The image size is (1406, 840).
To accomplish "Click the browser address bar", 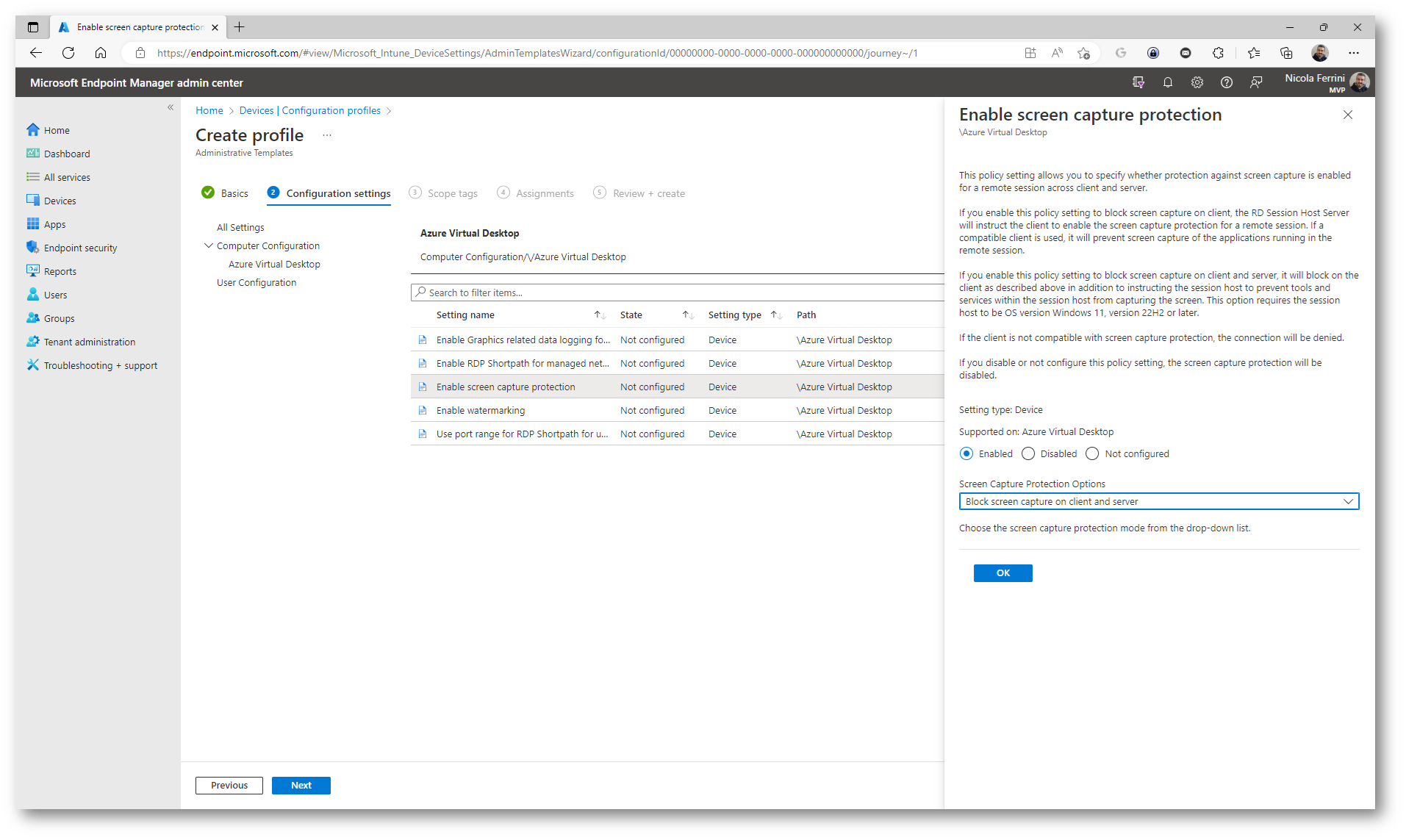I will pos(537,53).
